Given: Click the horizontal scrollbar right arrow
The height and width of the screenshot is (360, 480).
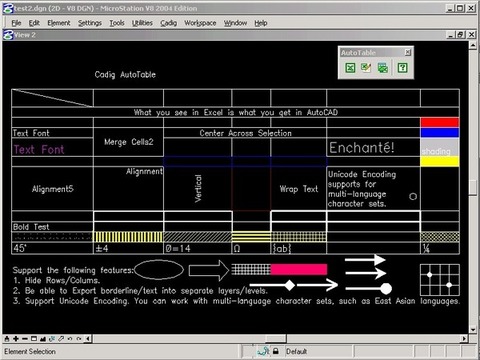Looking at the screenshot, I should click(x=464, y=339).
